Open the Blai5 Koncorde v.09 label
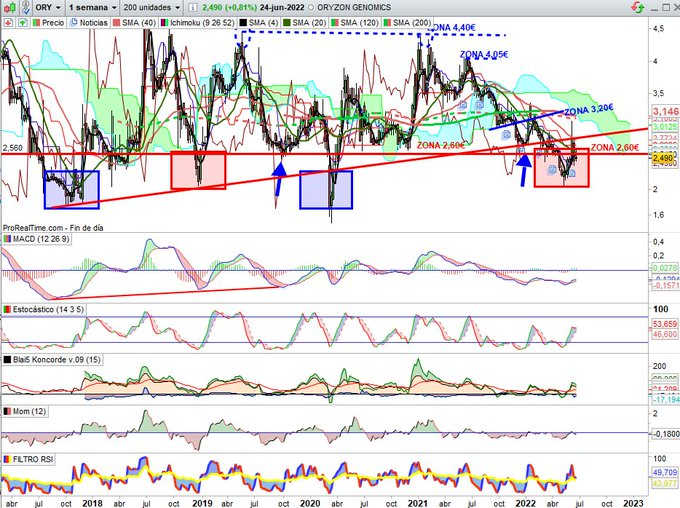 coord(56,360)
